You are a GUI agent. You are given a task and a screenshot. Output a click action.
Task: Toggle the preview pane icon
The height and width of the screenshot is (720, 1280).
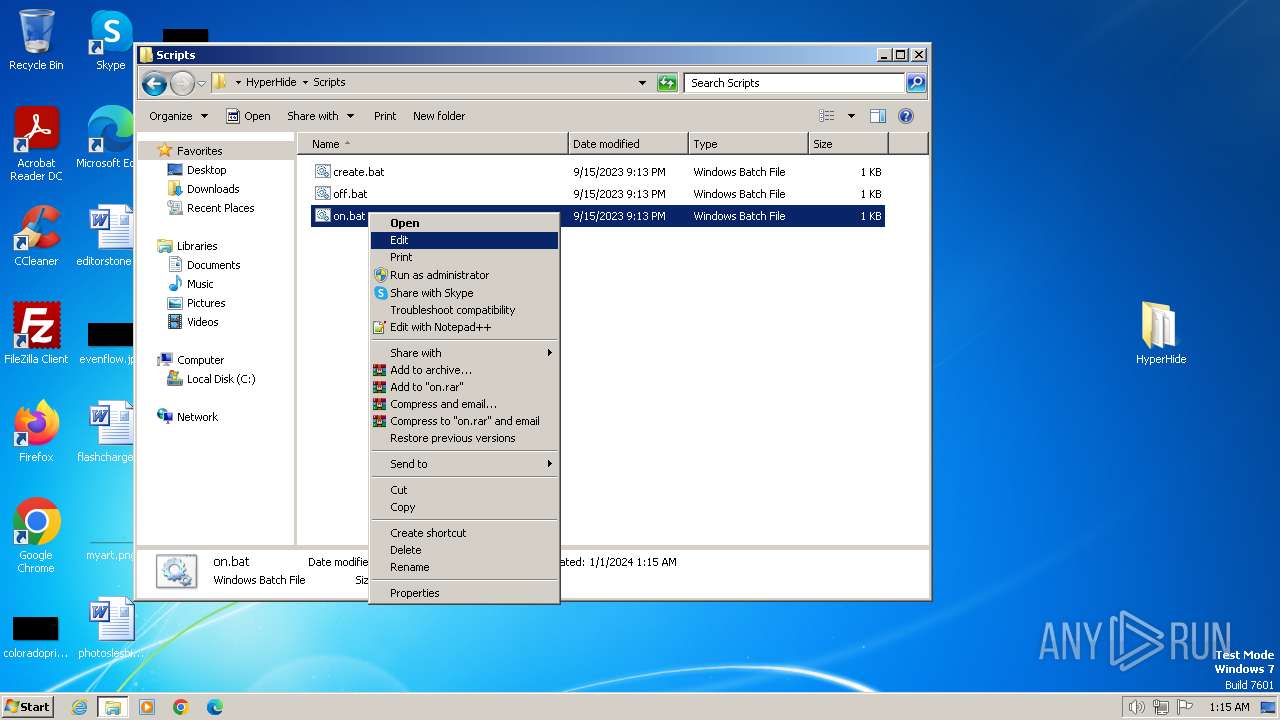[878, 116]
